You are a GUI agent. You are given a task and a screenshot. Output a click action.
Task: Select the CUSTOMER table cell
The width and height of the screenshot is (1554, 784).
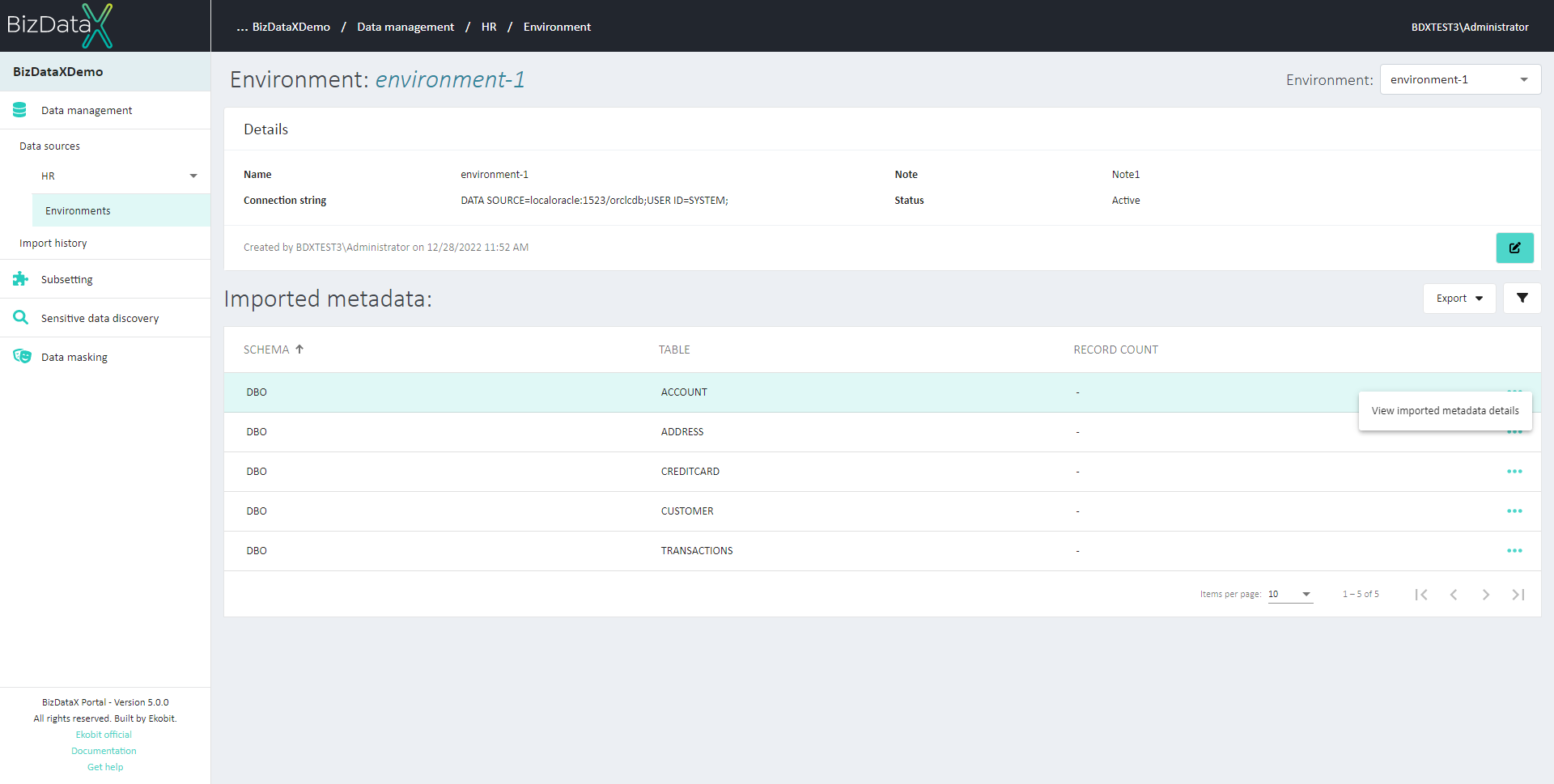tap(687, 511)
